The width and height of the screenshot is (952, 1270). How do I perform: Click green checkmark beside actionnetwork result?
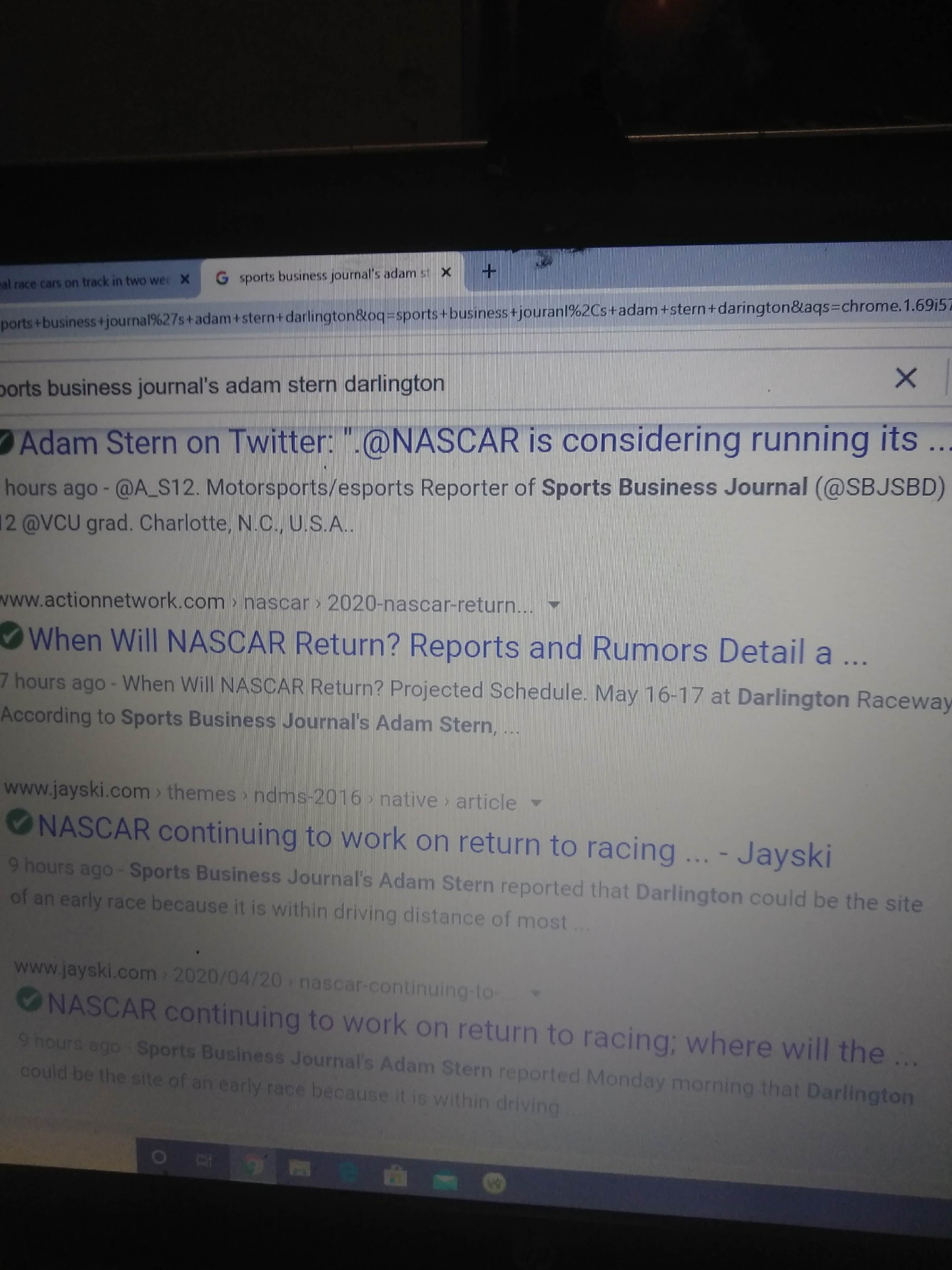pyautogui.click(x=12, y=635)
